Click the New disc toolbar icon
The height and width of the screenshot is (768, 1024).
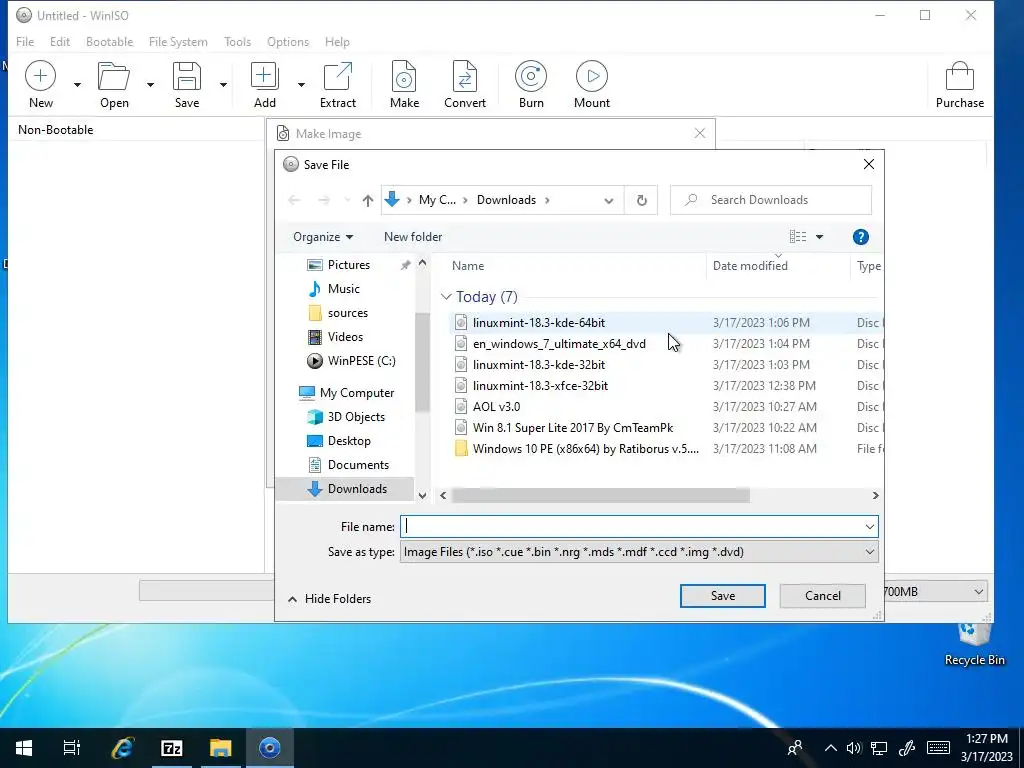click(40, 76)
